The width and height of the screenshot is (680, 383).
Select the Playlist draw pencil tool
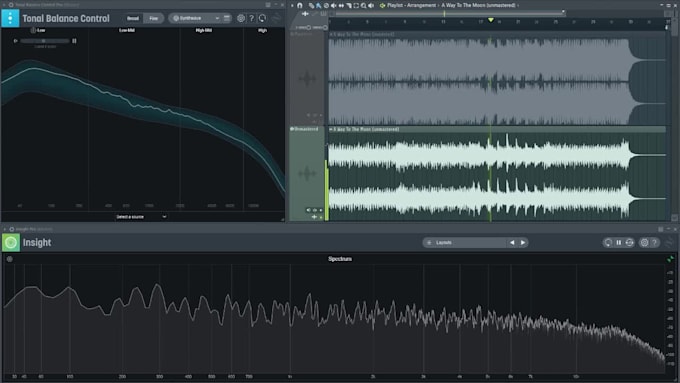[311, 6]
